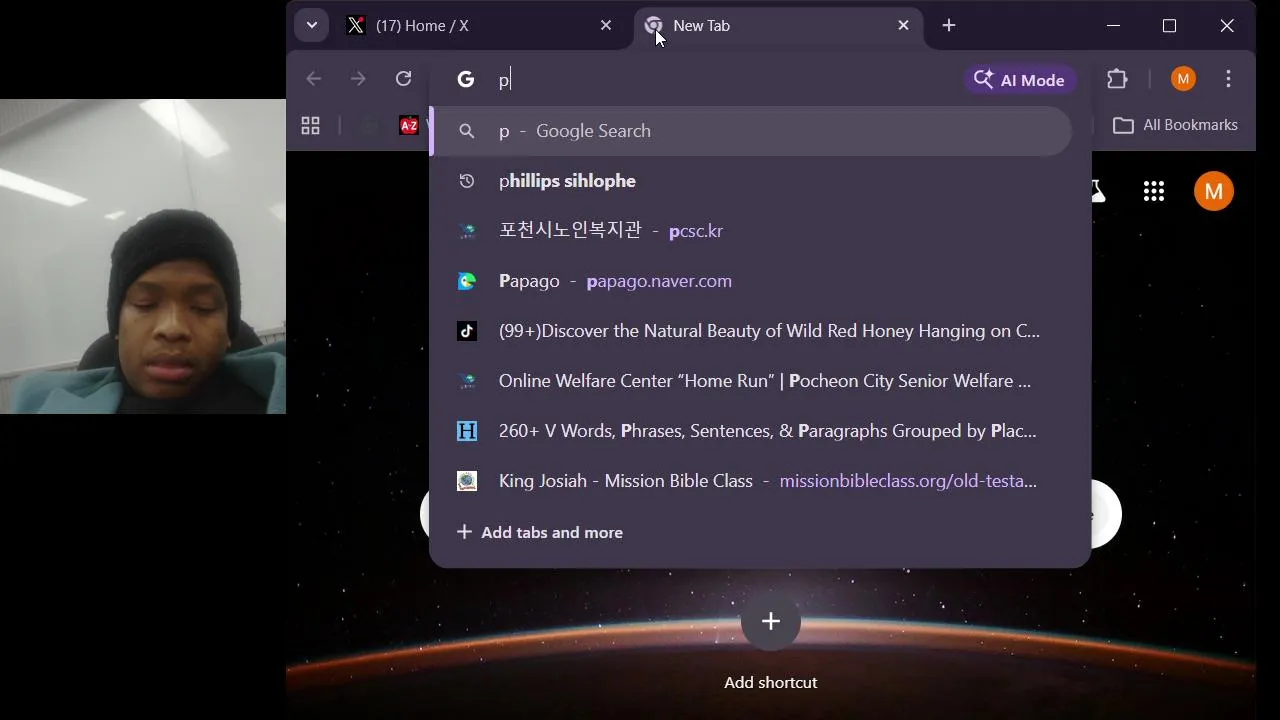Open Chrome three-dot menu
The image size is (1280, 720).
click(x=1229, y=79)
